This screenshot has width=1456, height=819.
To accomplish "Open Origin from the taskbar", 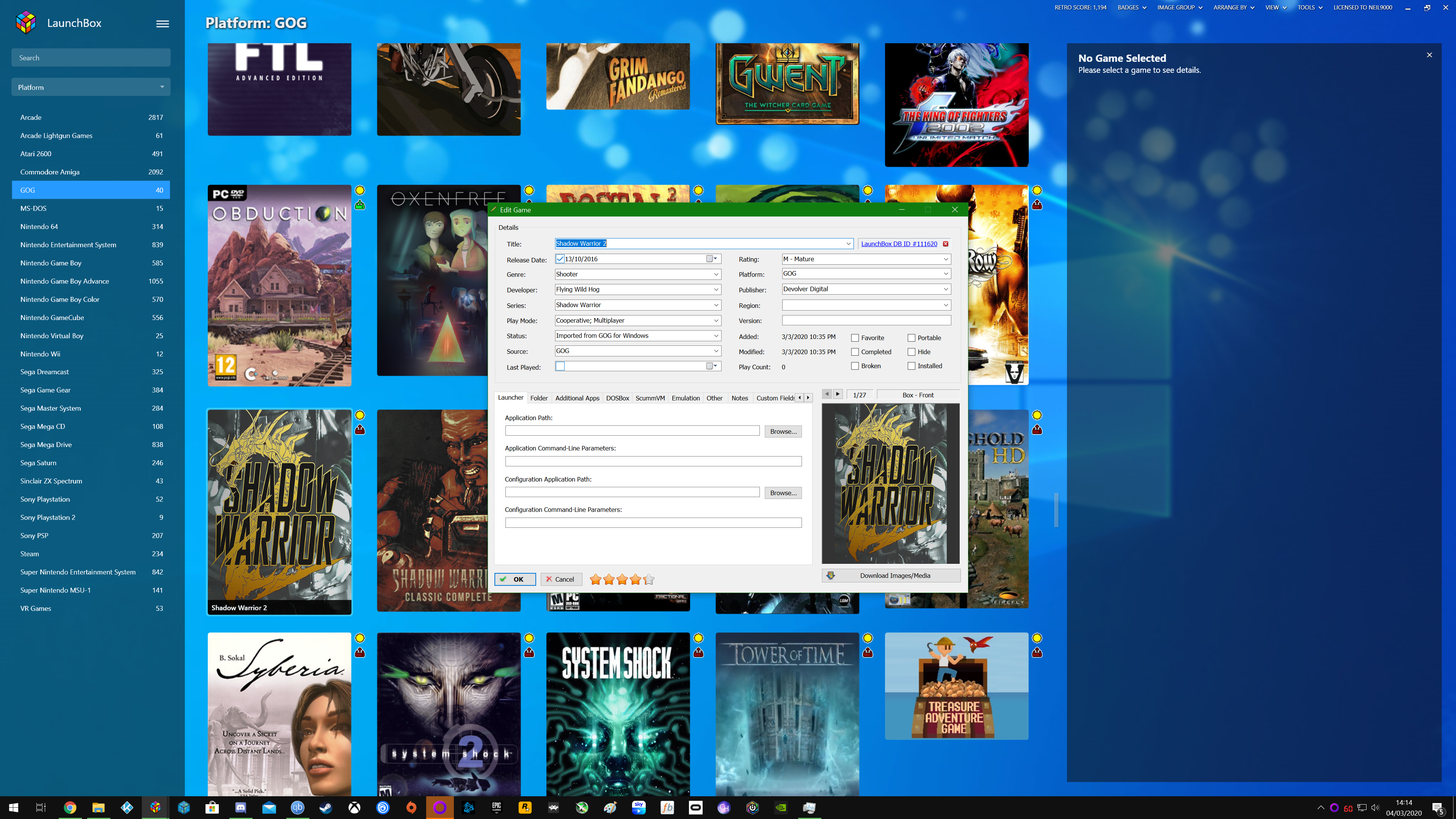I will click(411, 808).
